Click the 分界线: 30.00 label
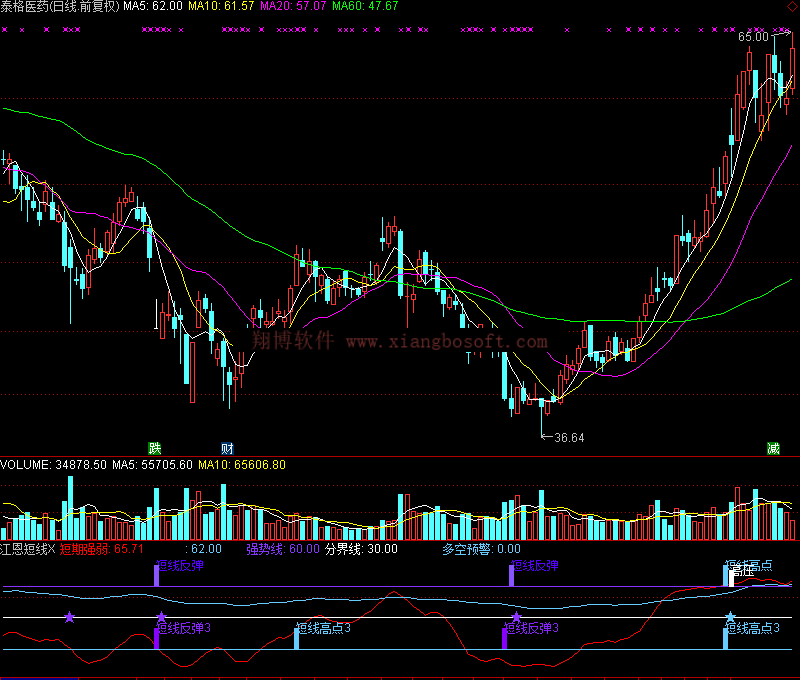The height and width of the screenshot is (680, 800). click(x=361, y=548)
